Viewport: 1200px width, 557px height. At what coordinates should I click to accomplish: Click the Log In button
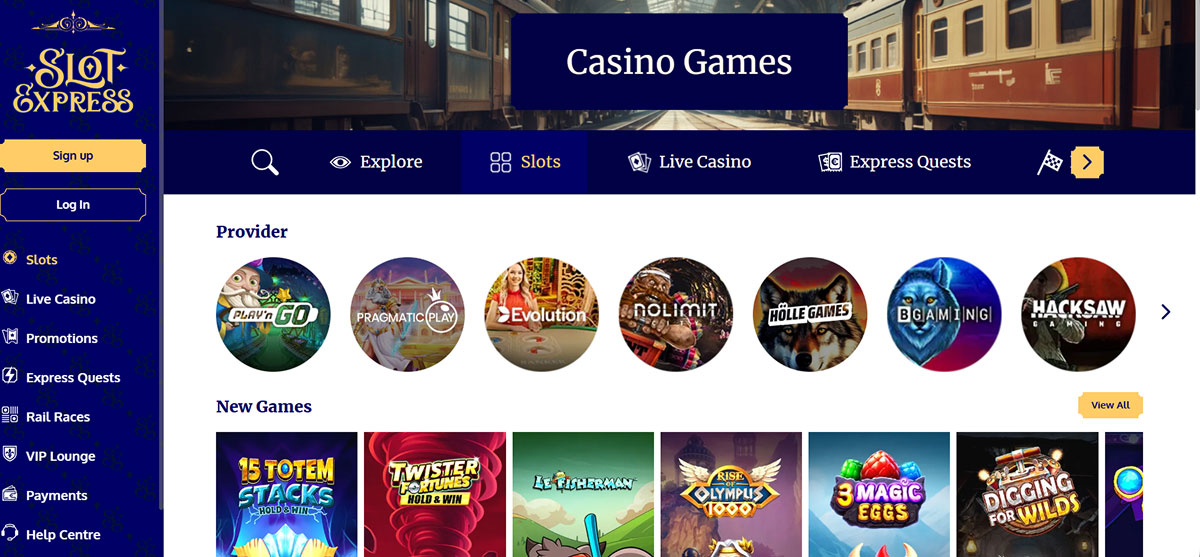[73, 205]
